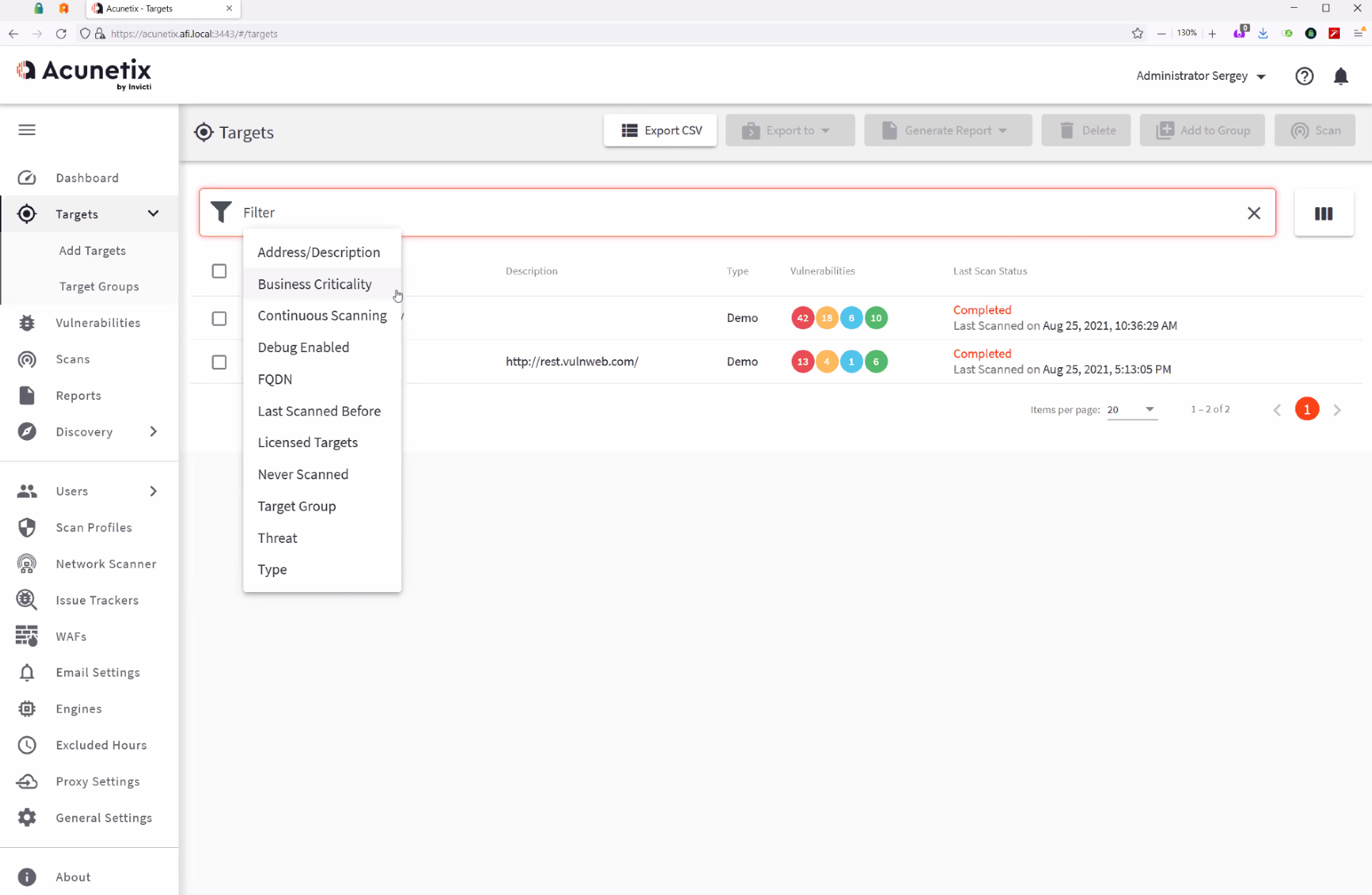
Task: Open Network Scanner from the sidebar
Action: (106, 564)
